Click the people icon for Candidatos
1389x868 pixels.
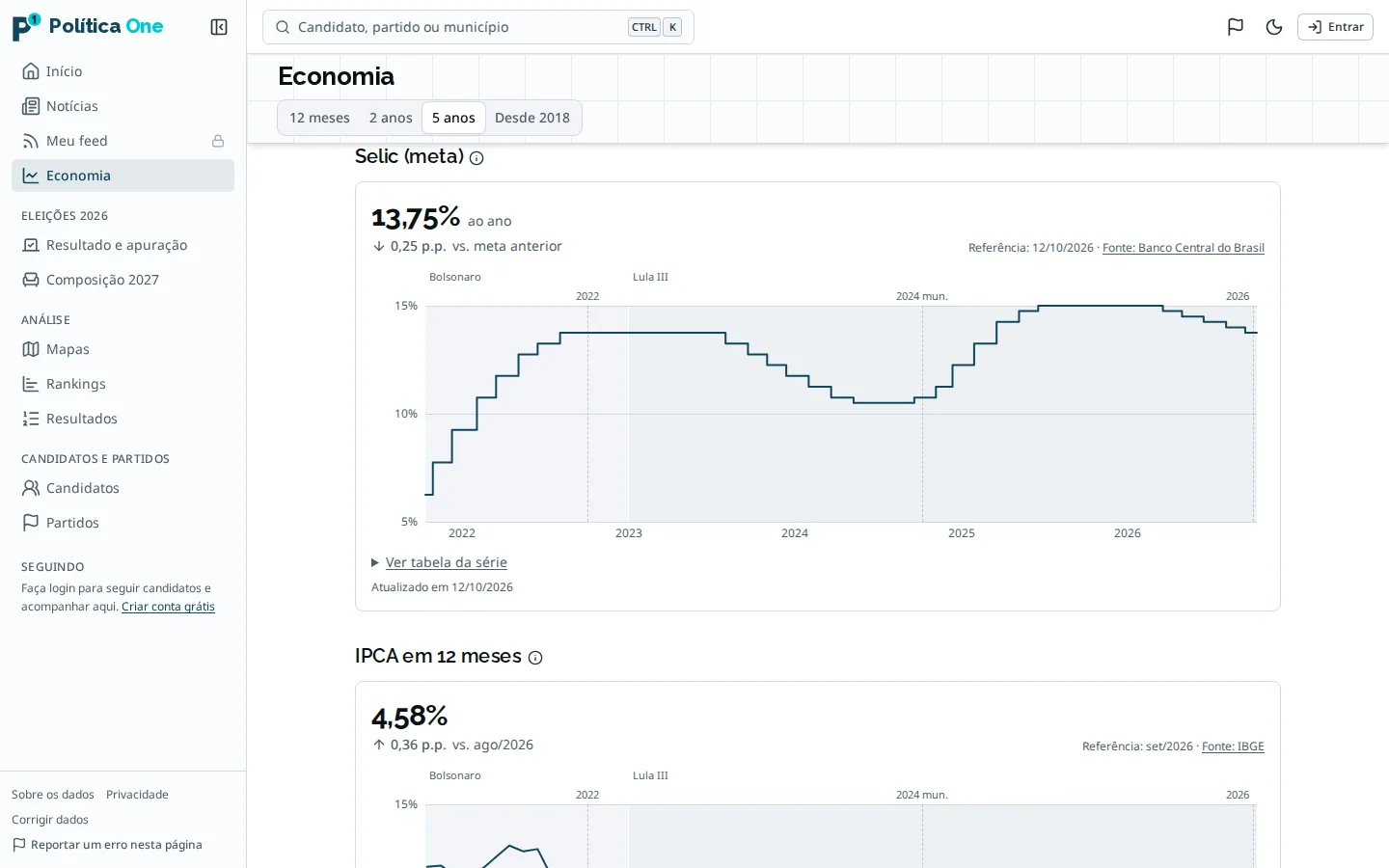(x=31, y=488)
